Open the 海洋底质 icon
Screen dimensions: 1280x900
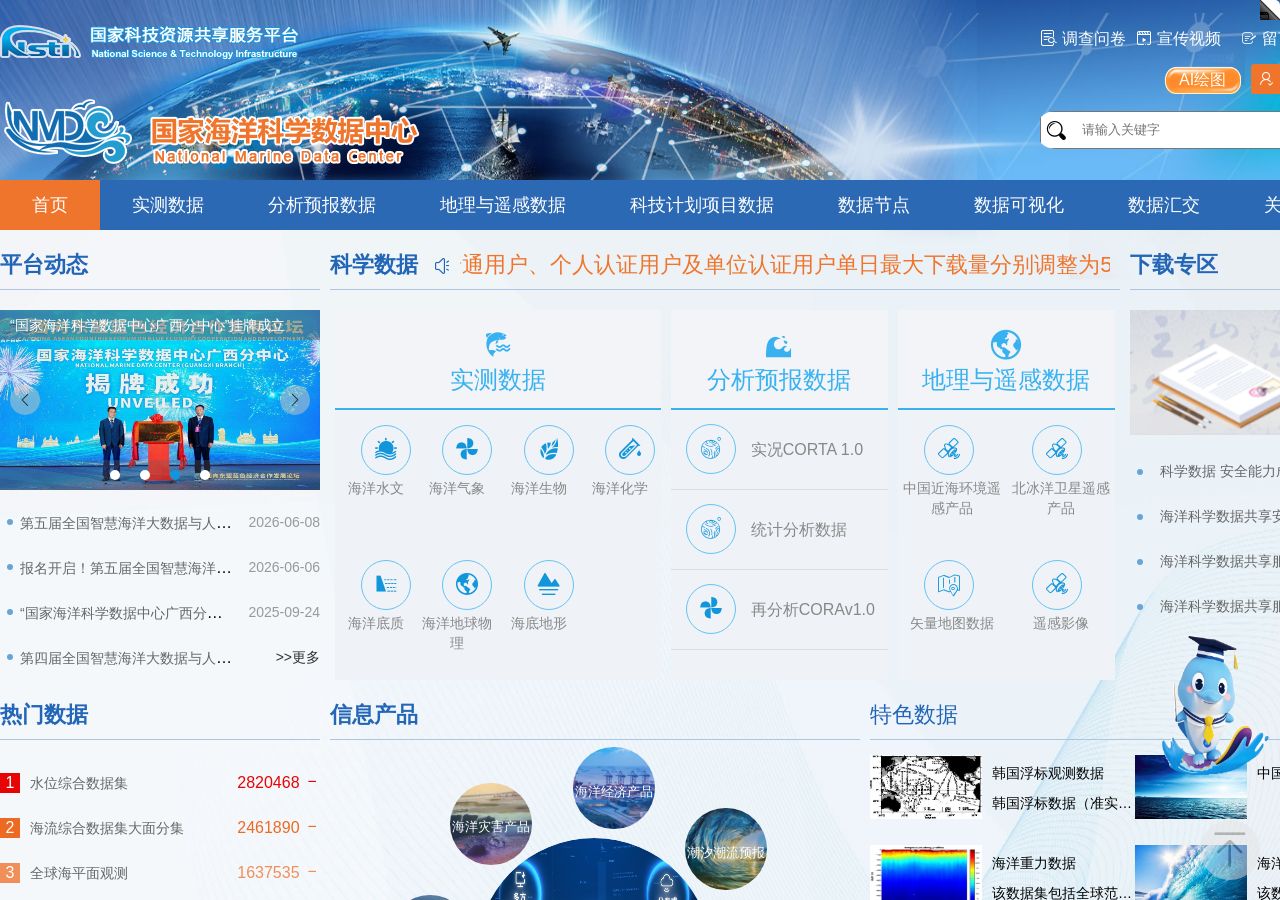(x=385, y=585)
